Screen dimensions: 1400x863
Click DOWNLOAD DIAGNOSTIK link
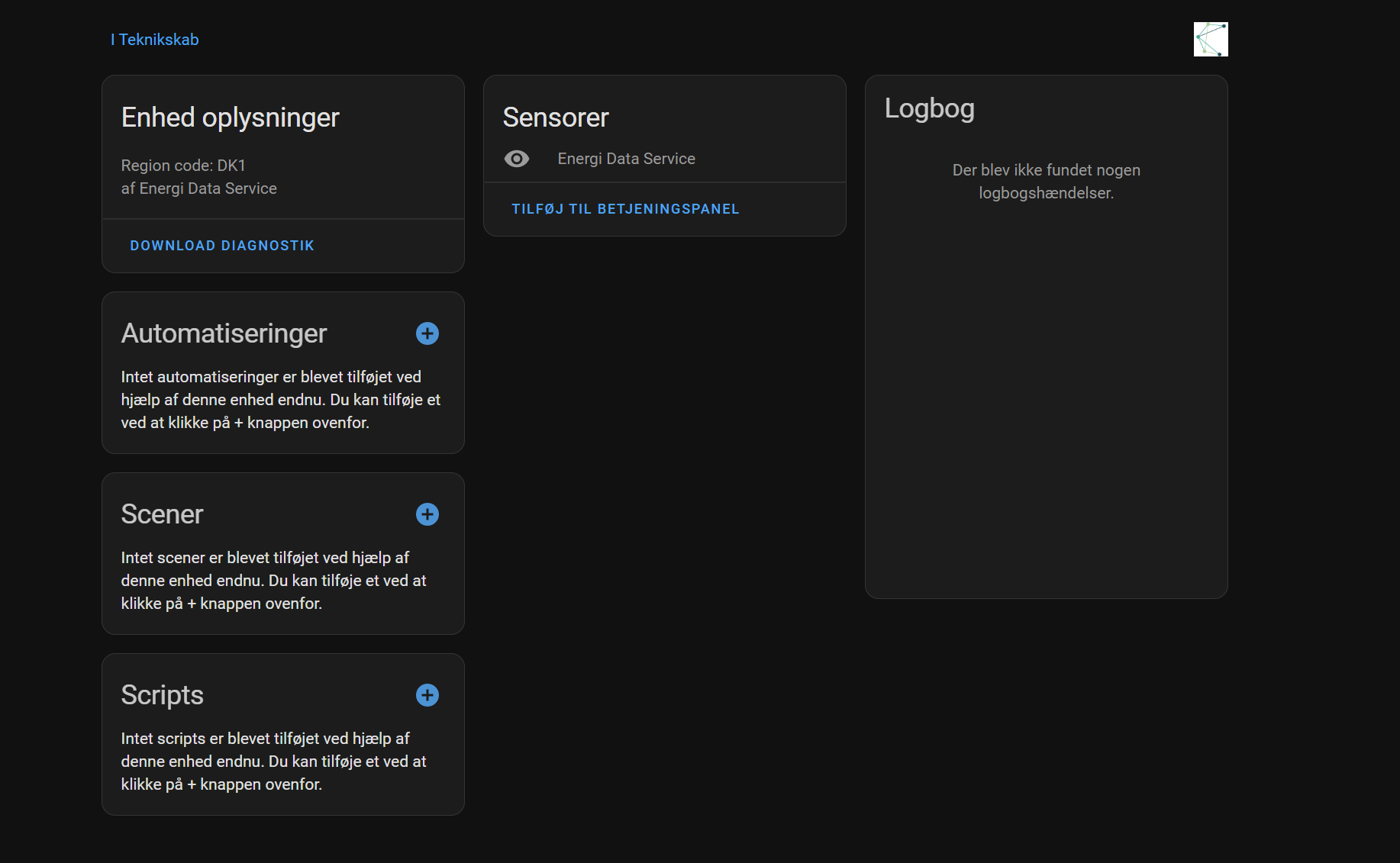point(221,245)
